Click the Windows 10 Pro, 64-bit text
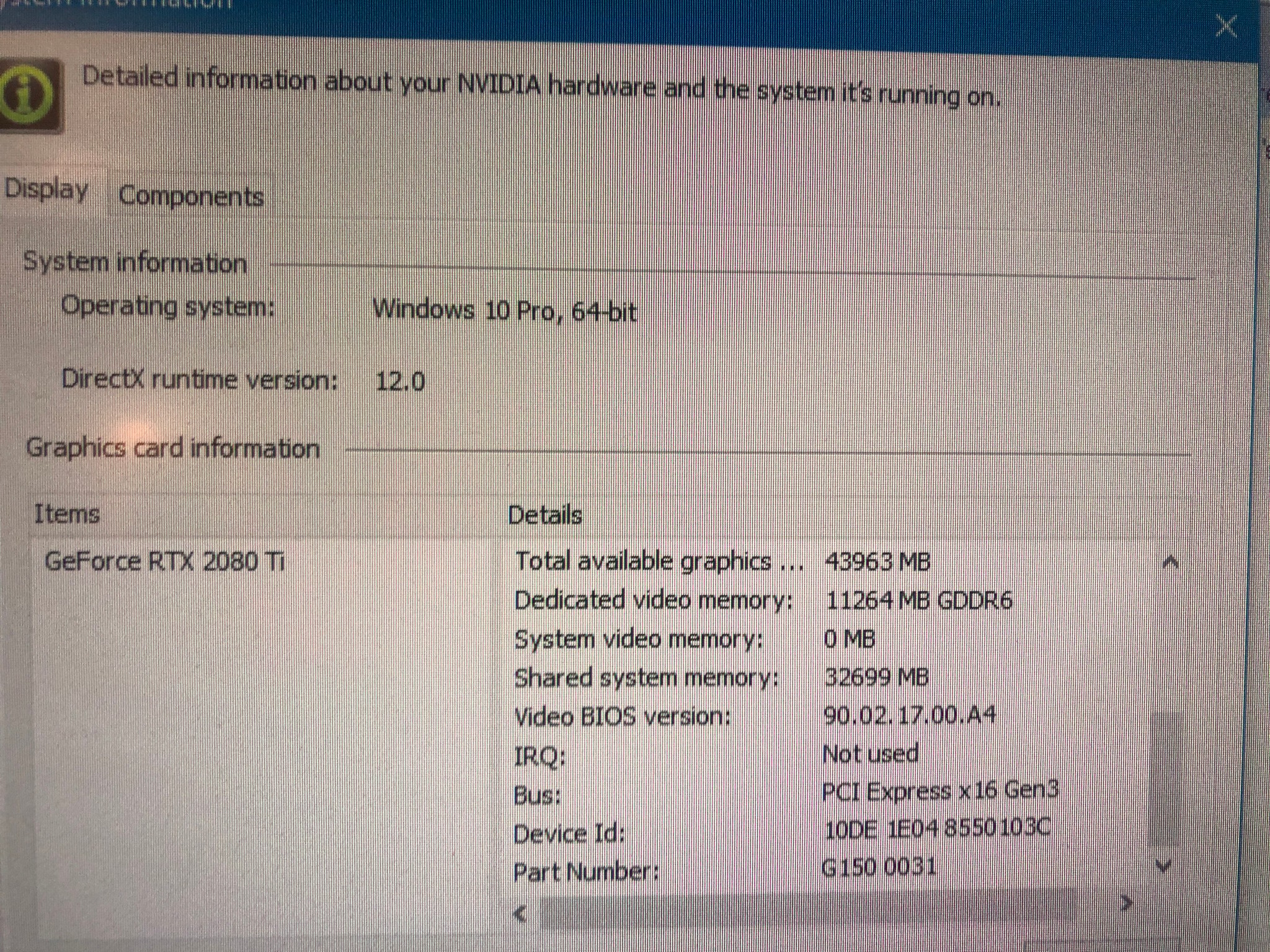Screen dimensions: 1270x952 click(x=504, y=309)
